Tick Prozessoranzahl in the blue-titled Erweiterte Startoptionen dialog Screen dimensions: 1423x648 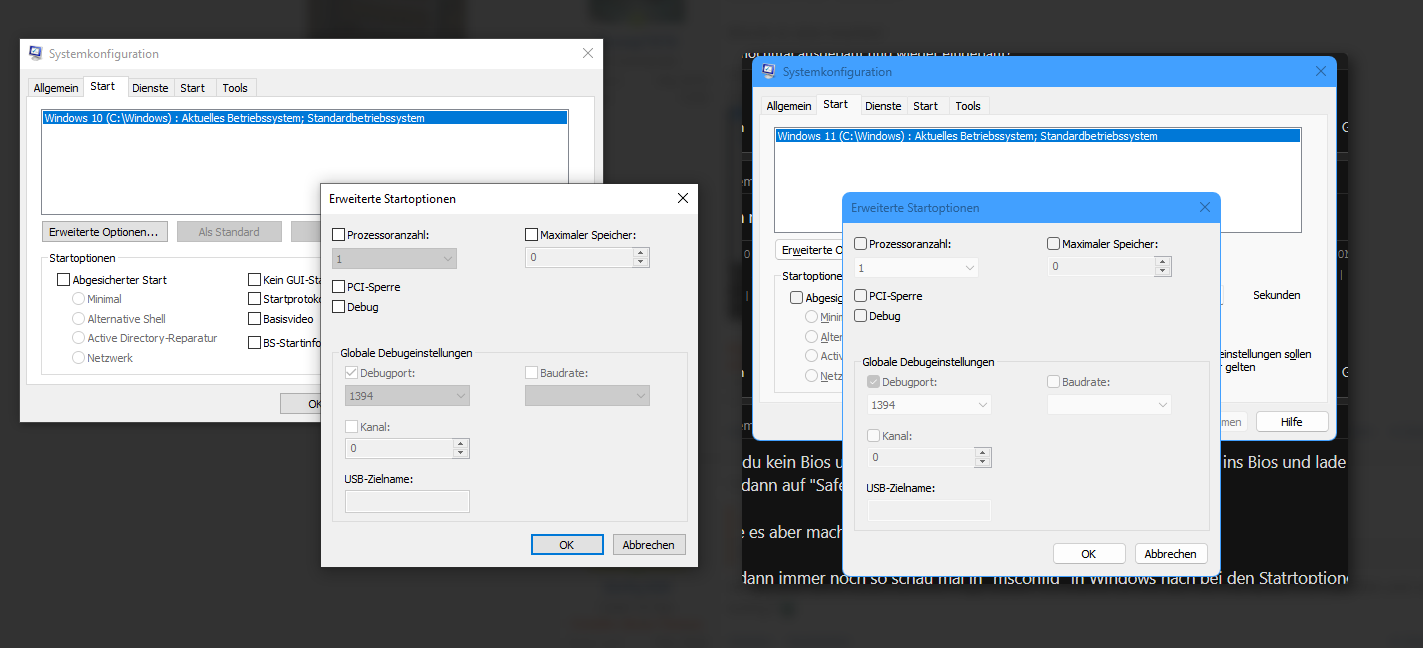point(861,244)
